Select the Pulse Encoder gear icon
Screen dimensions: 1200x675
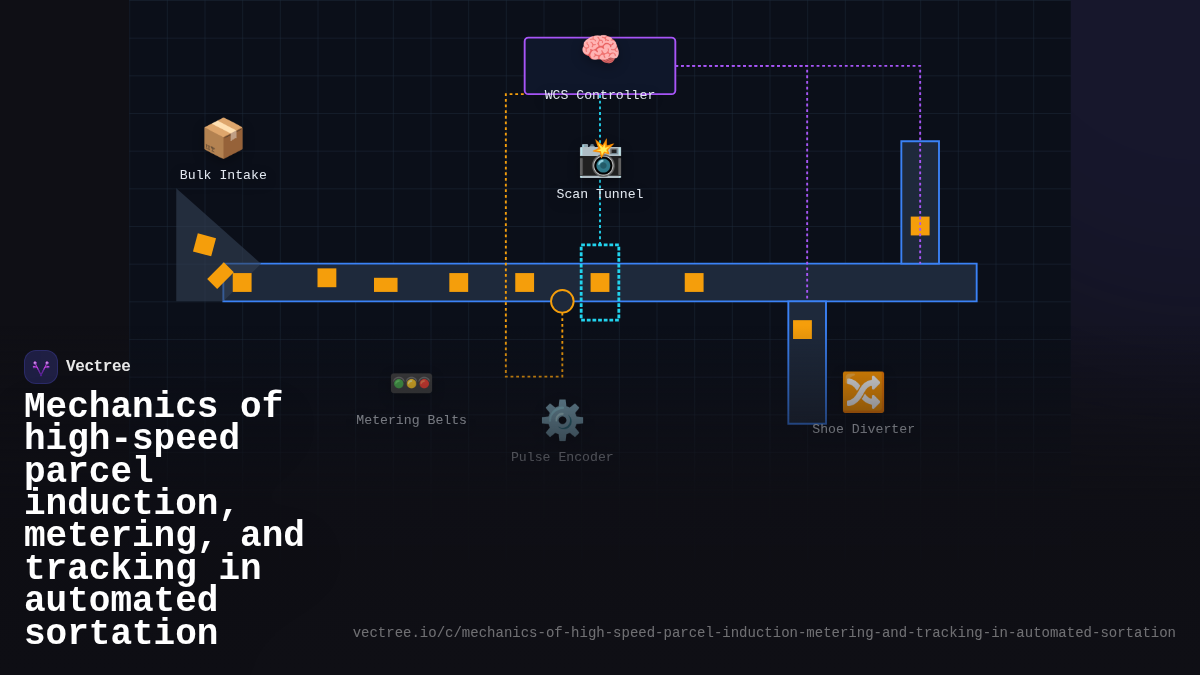click(x=562, y=419)
